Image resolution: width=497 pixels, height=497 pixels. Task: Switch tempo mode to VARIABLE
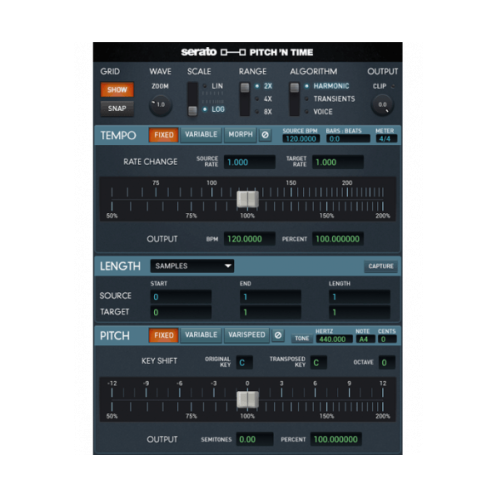click(201, 135)
